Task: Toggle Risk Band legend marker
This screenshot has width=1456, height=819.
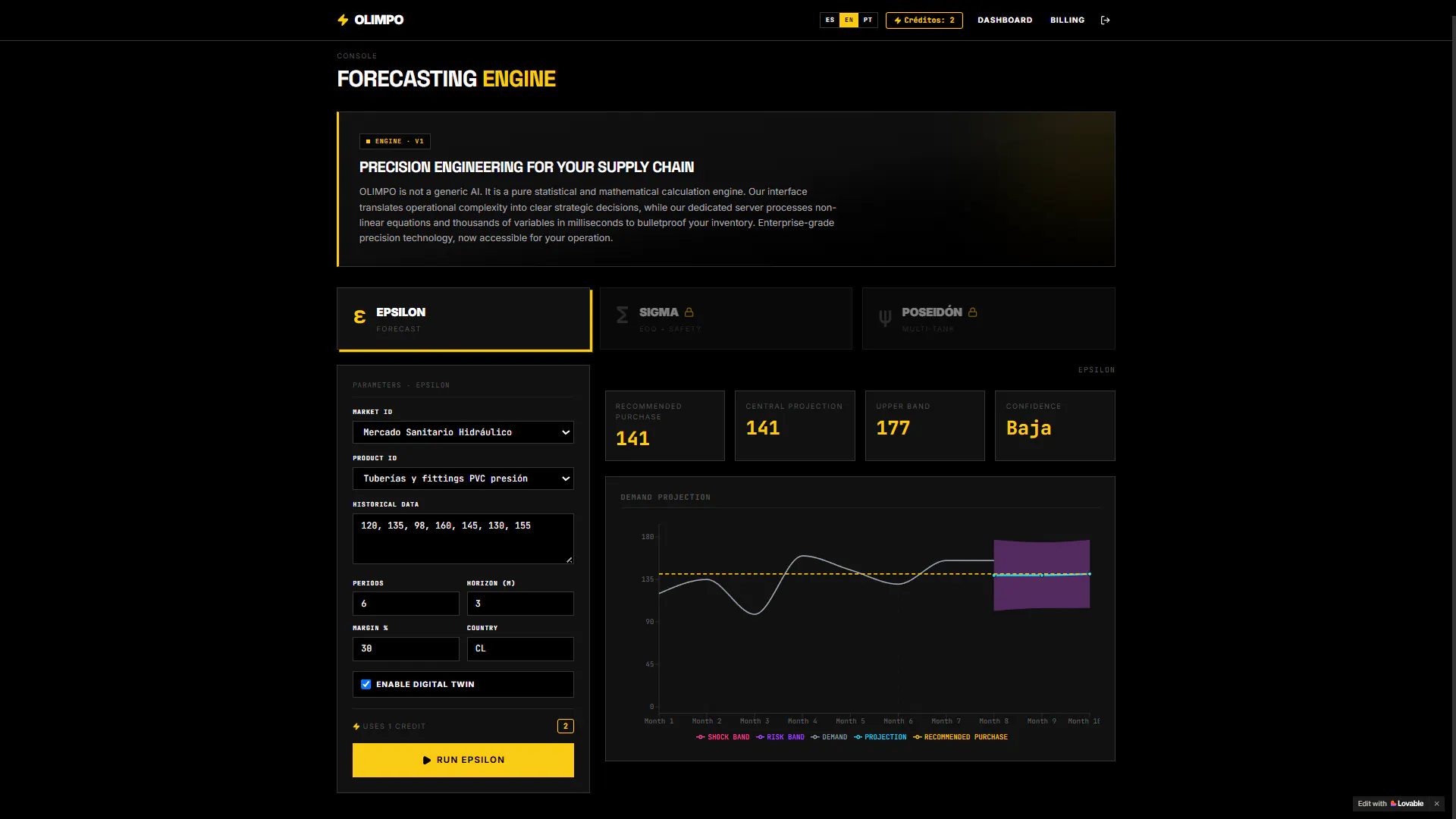Action: tap(760, 737)
